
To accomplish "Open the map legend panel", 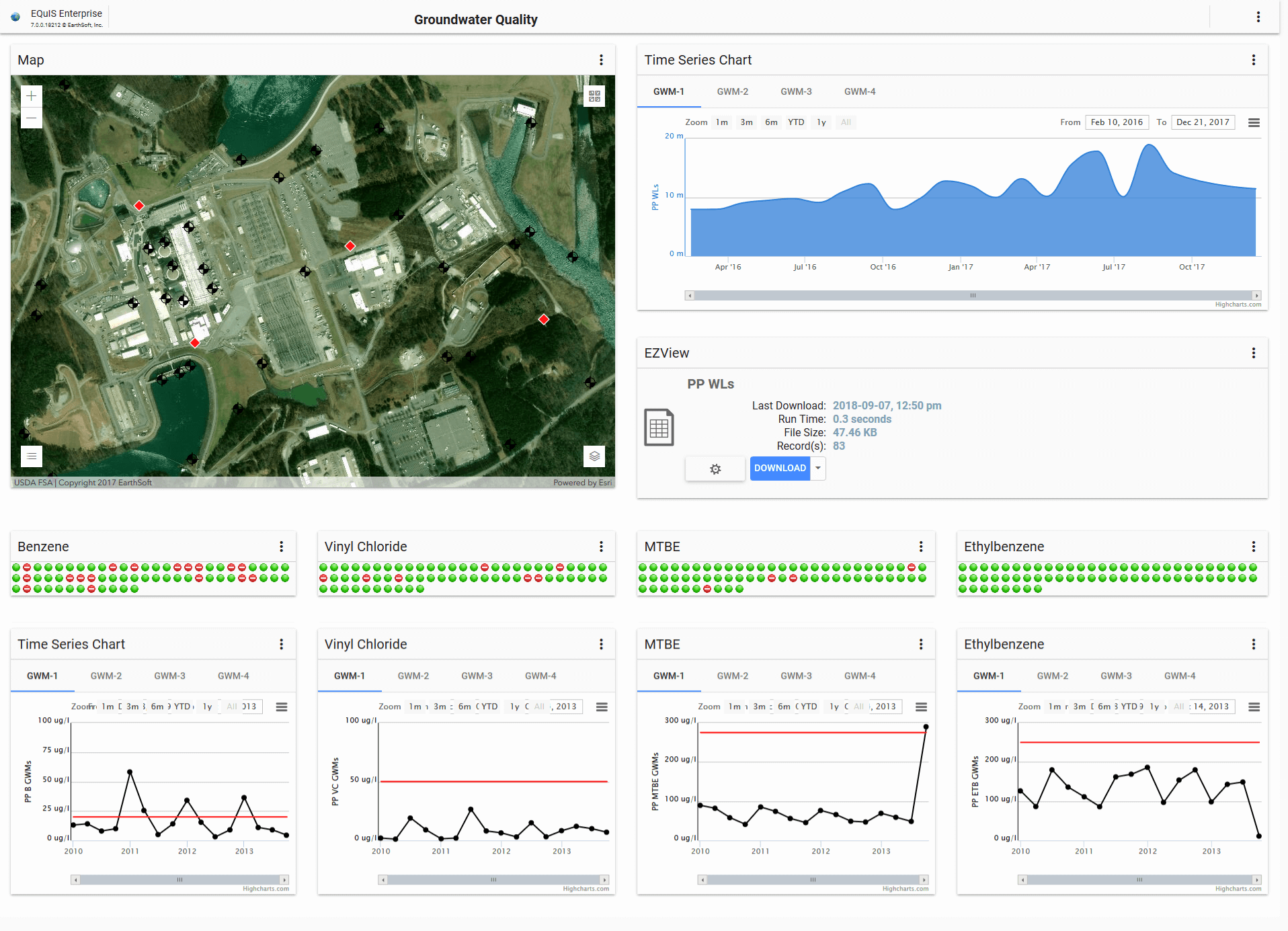I will (x=31, y=456).
